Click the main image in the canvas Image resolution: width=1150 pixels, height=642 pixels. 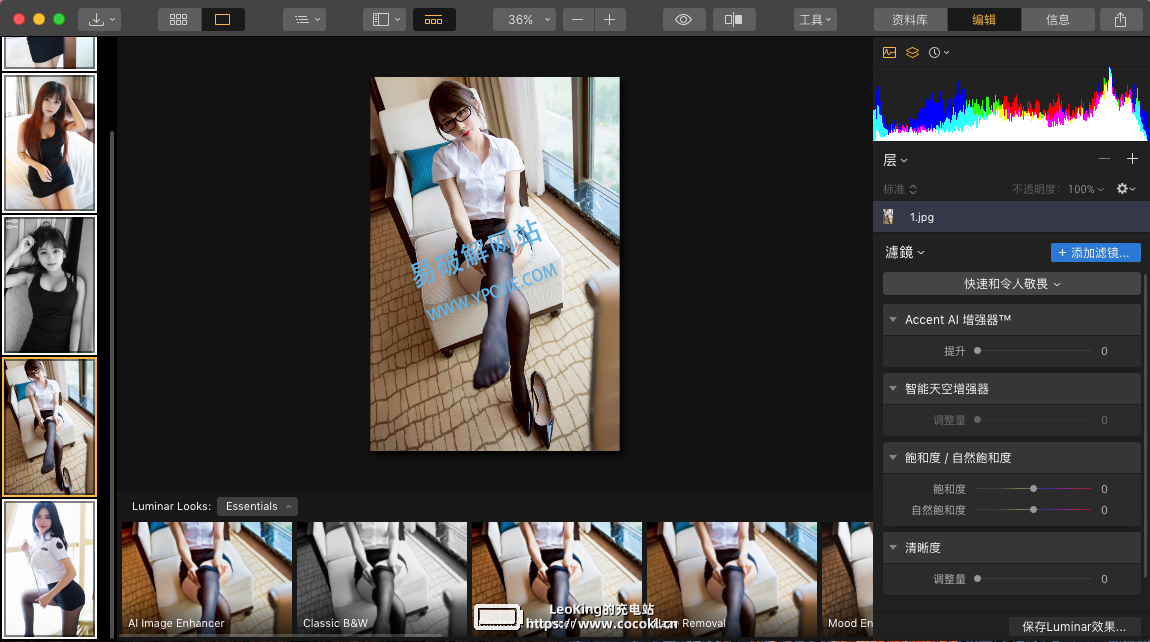(495, 264)
